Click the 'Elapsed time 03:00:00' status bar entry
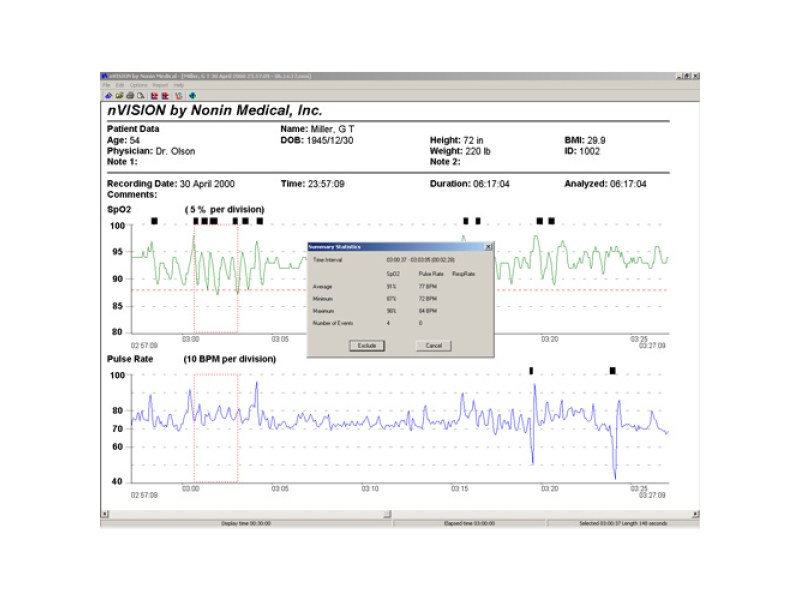Viewport: 800px width, 600px height. point(469,523)
